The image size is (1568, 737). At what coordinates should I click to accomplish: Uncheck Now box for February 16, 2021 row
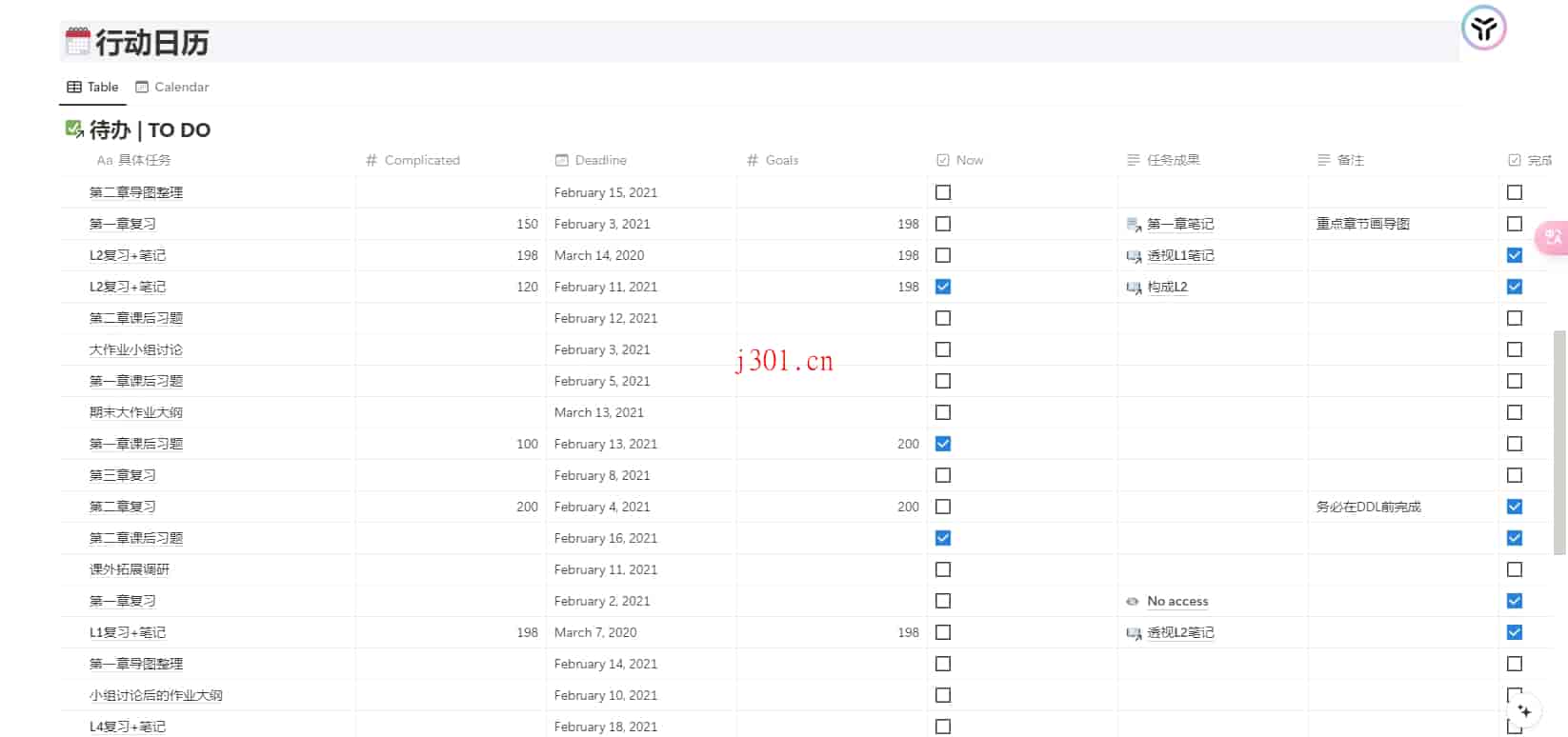943,538
